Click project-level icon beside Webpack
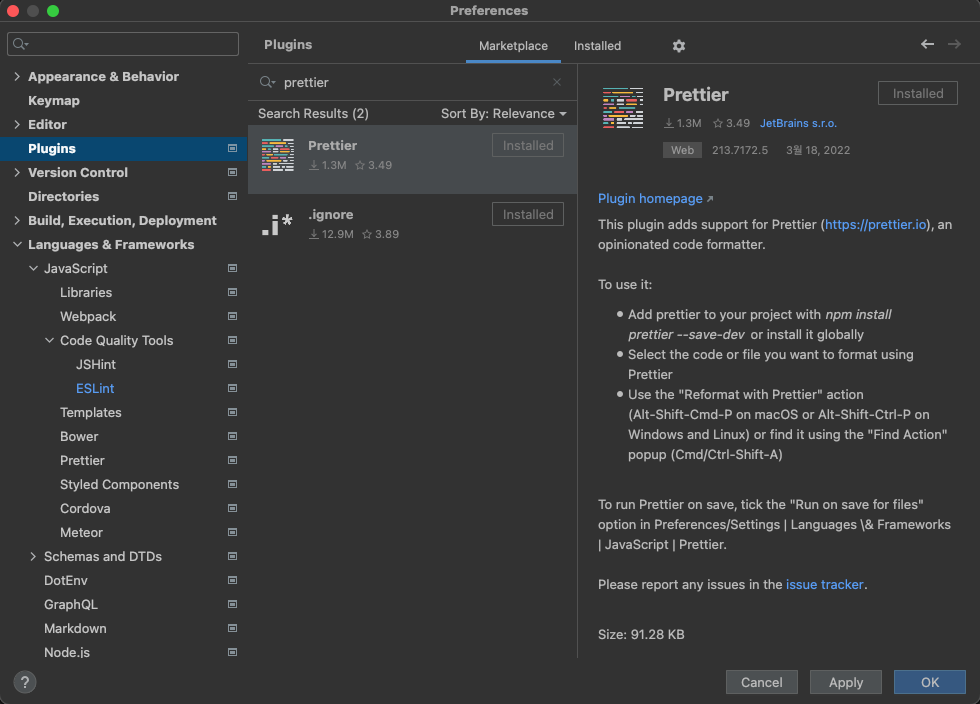The image size is (980, 704). [x=232, y=316]
